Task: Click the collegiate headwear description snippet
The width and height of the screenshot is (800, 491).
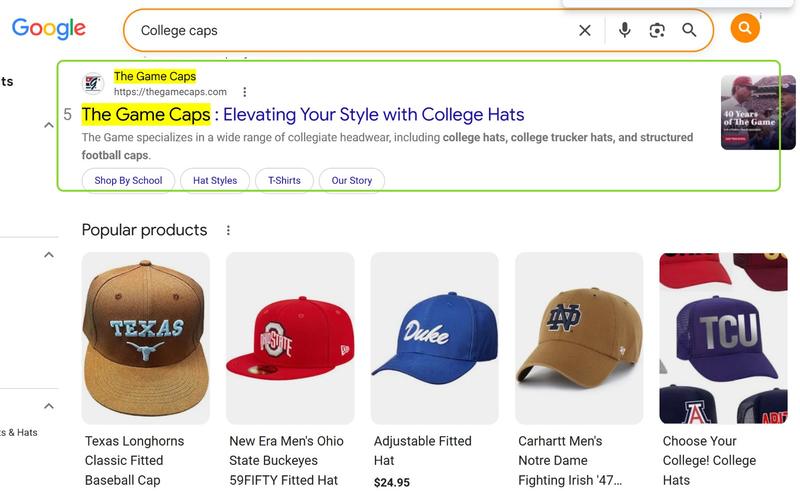Action: coord(387,146)
